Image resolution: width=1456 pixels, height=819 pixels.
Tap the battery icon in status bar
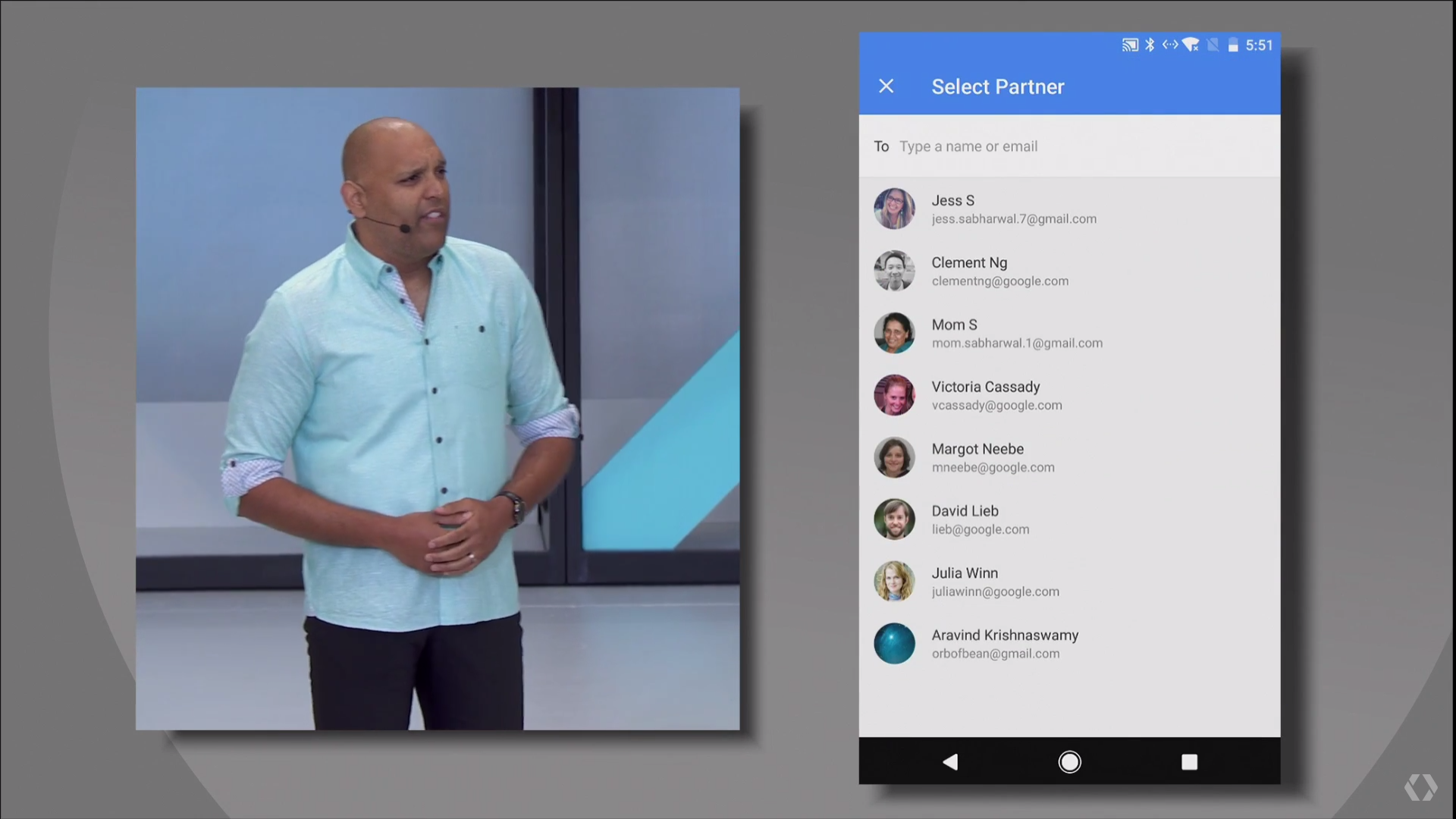coord(1233,45)
